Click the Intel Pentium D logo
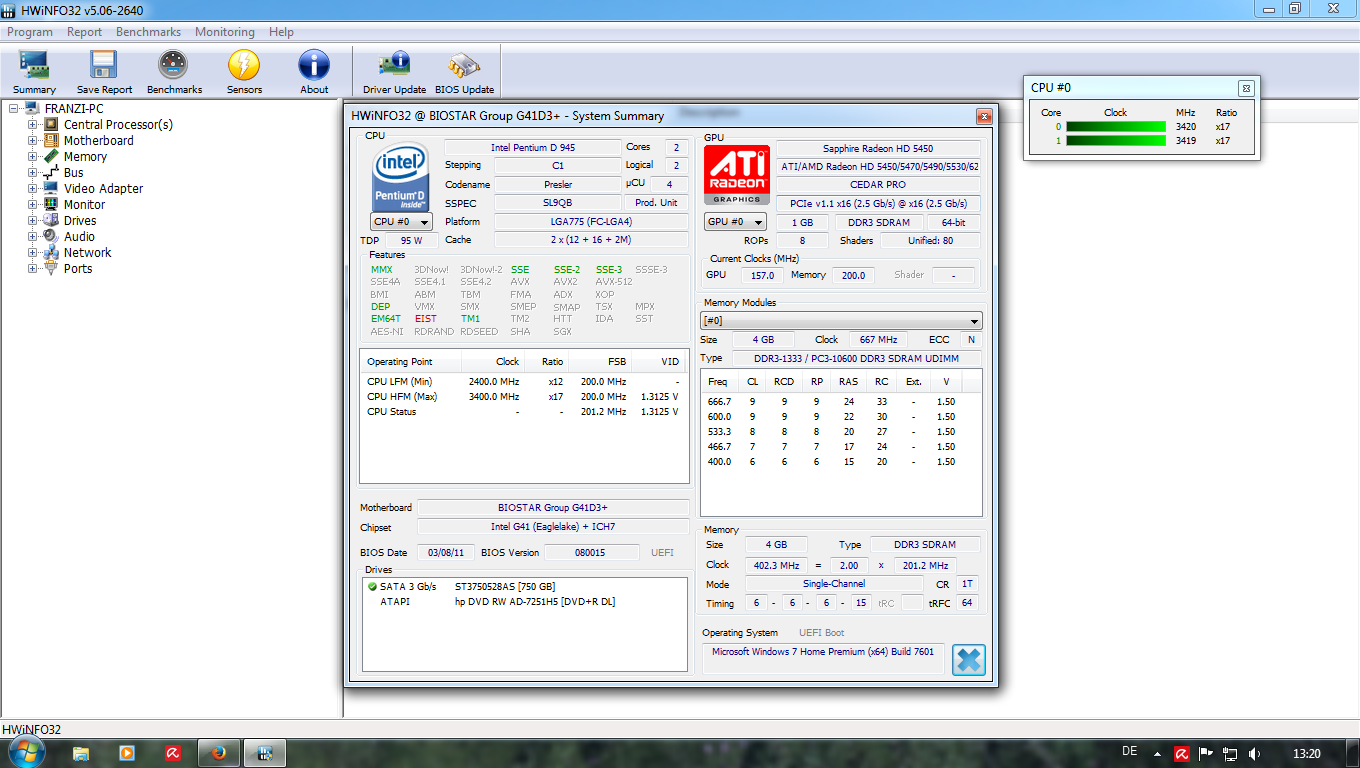The width and height of the screenshot is (1360, 768). pyautogui.click(x=401, y=176)
